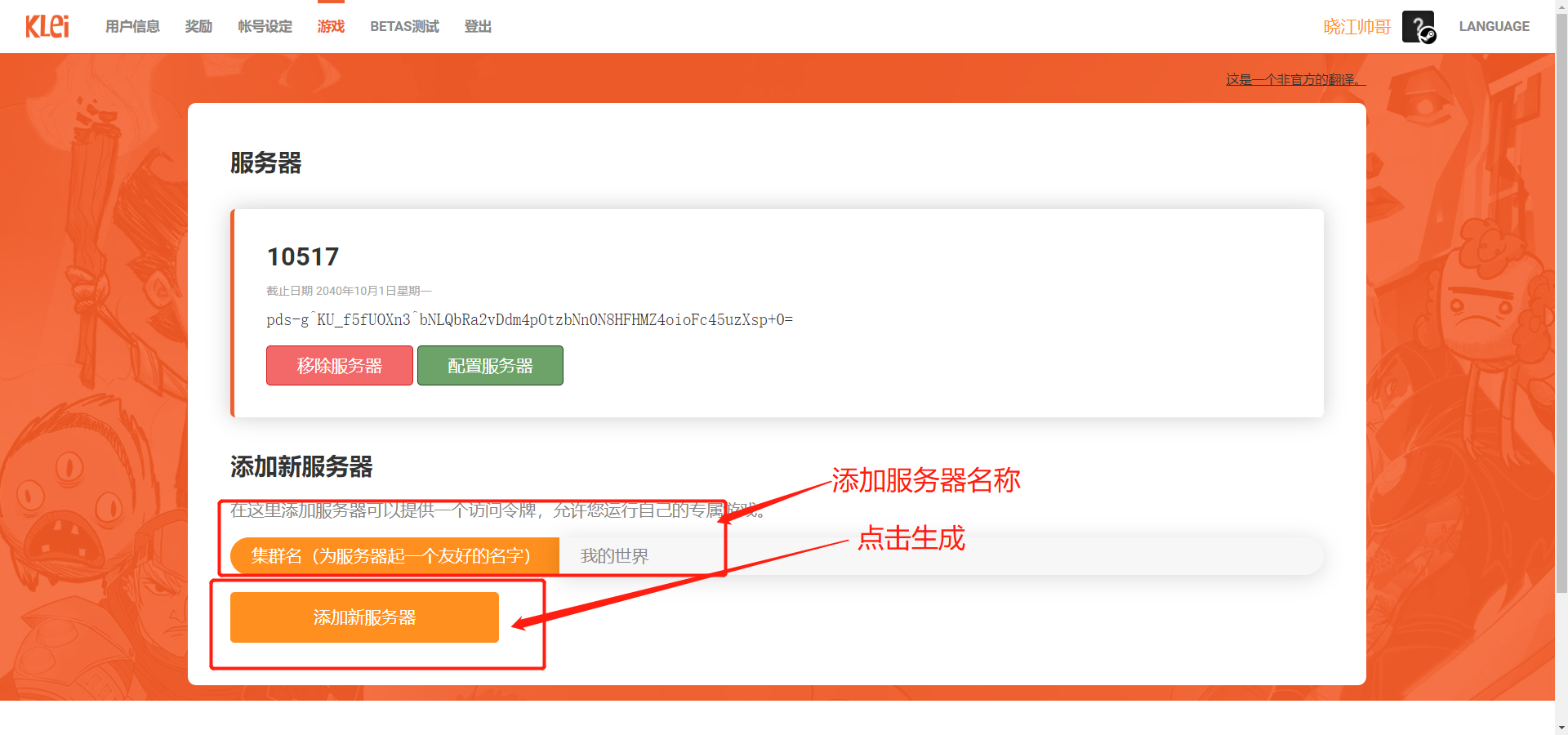Click the server name 10517
The image size is (1568, 735).
303,257
